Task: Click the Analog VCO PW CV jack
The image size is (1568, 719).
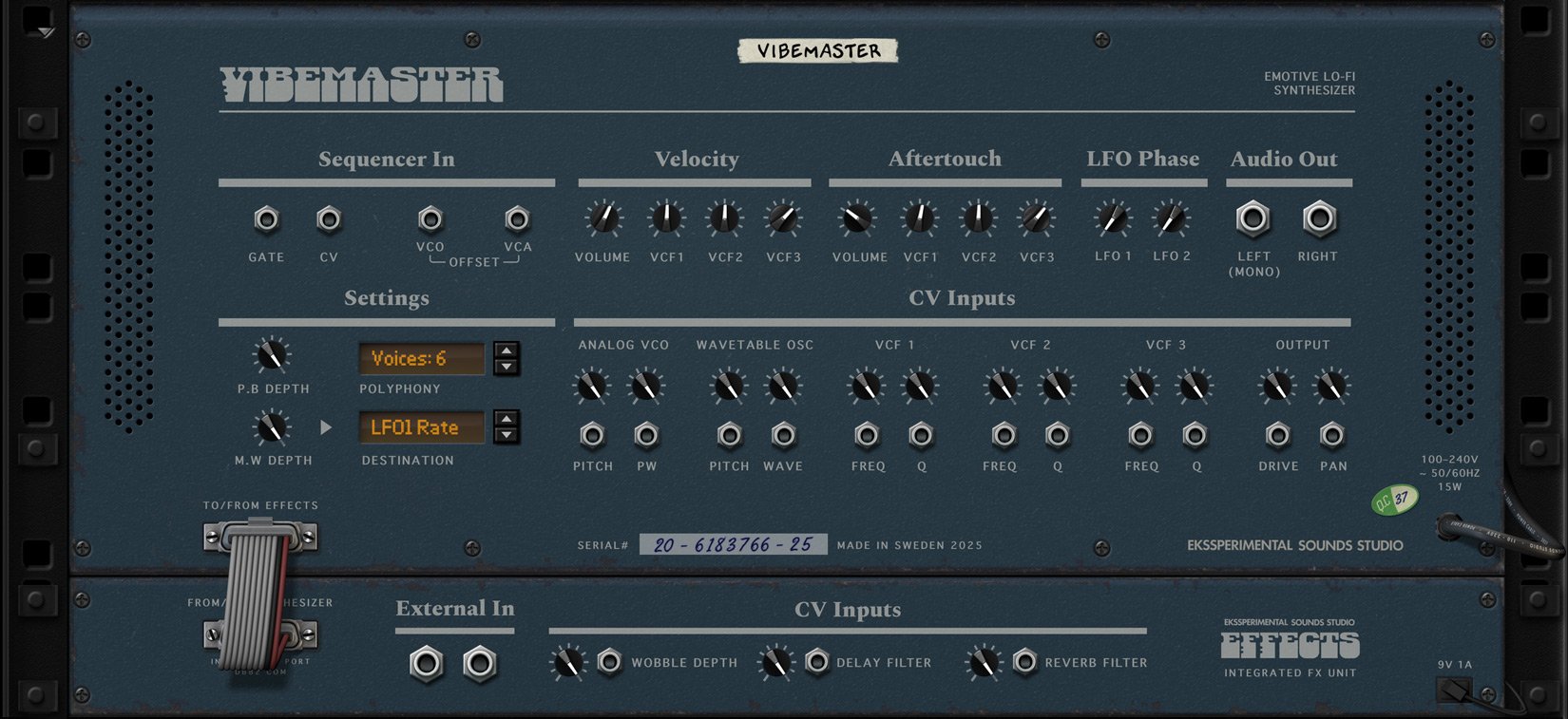Action: point(646,435)
